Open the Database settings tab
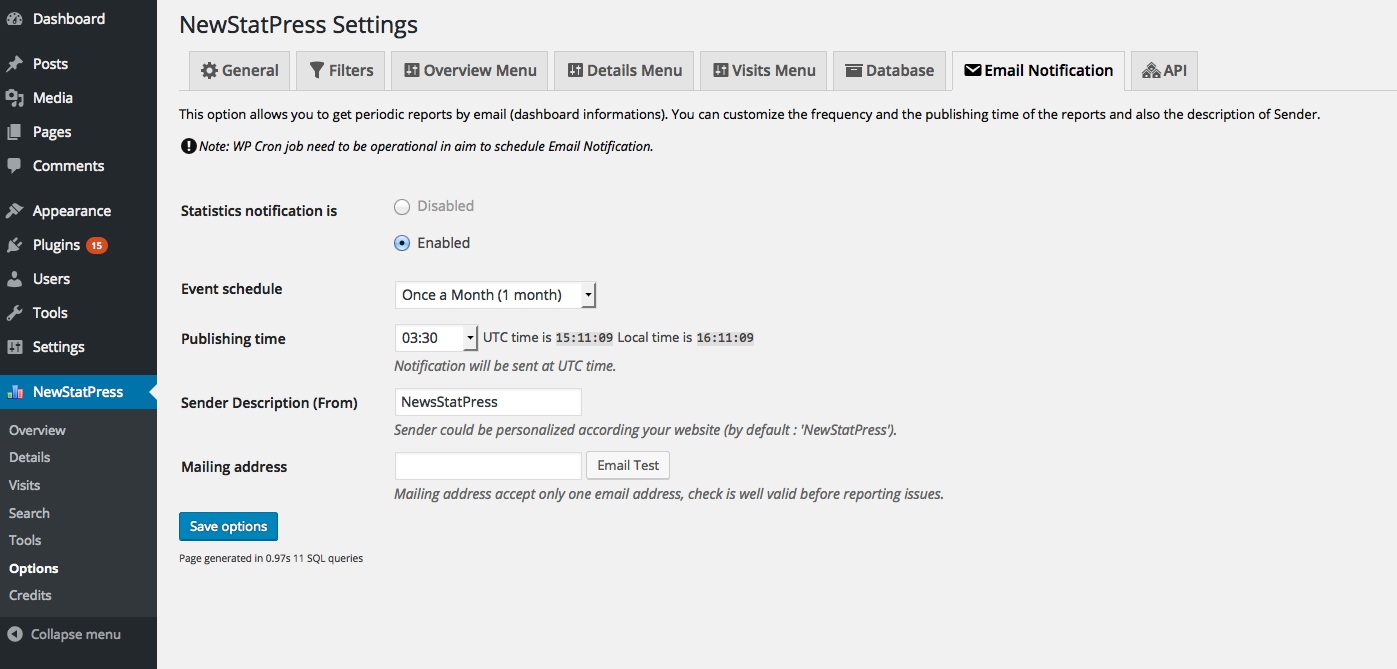This screenshot has height=669, width=1397. click(889, 71)
